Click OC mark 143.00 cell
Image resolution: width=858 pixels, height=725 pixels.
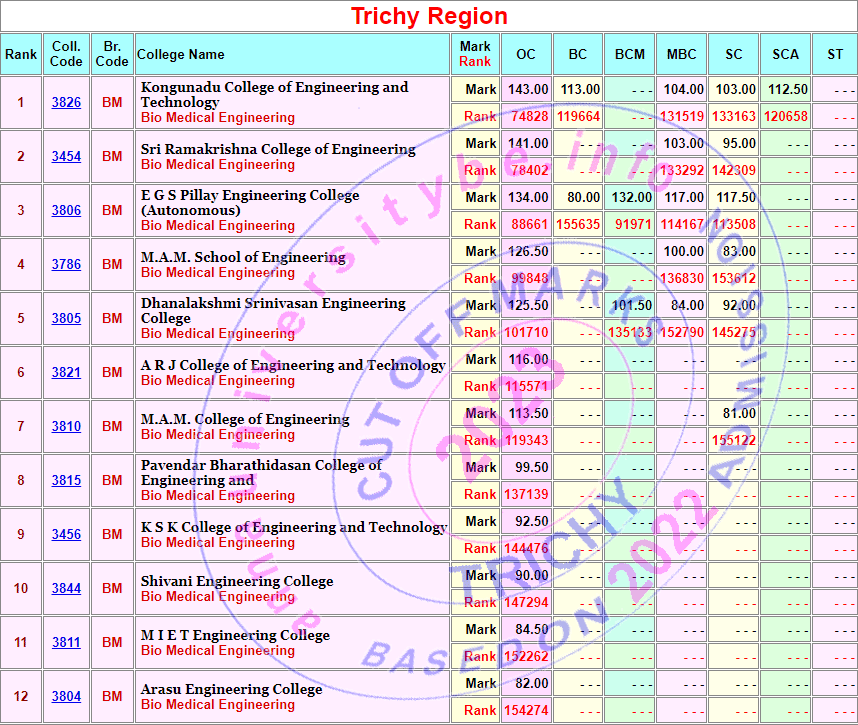527,89
